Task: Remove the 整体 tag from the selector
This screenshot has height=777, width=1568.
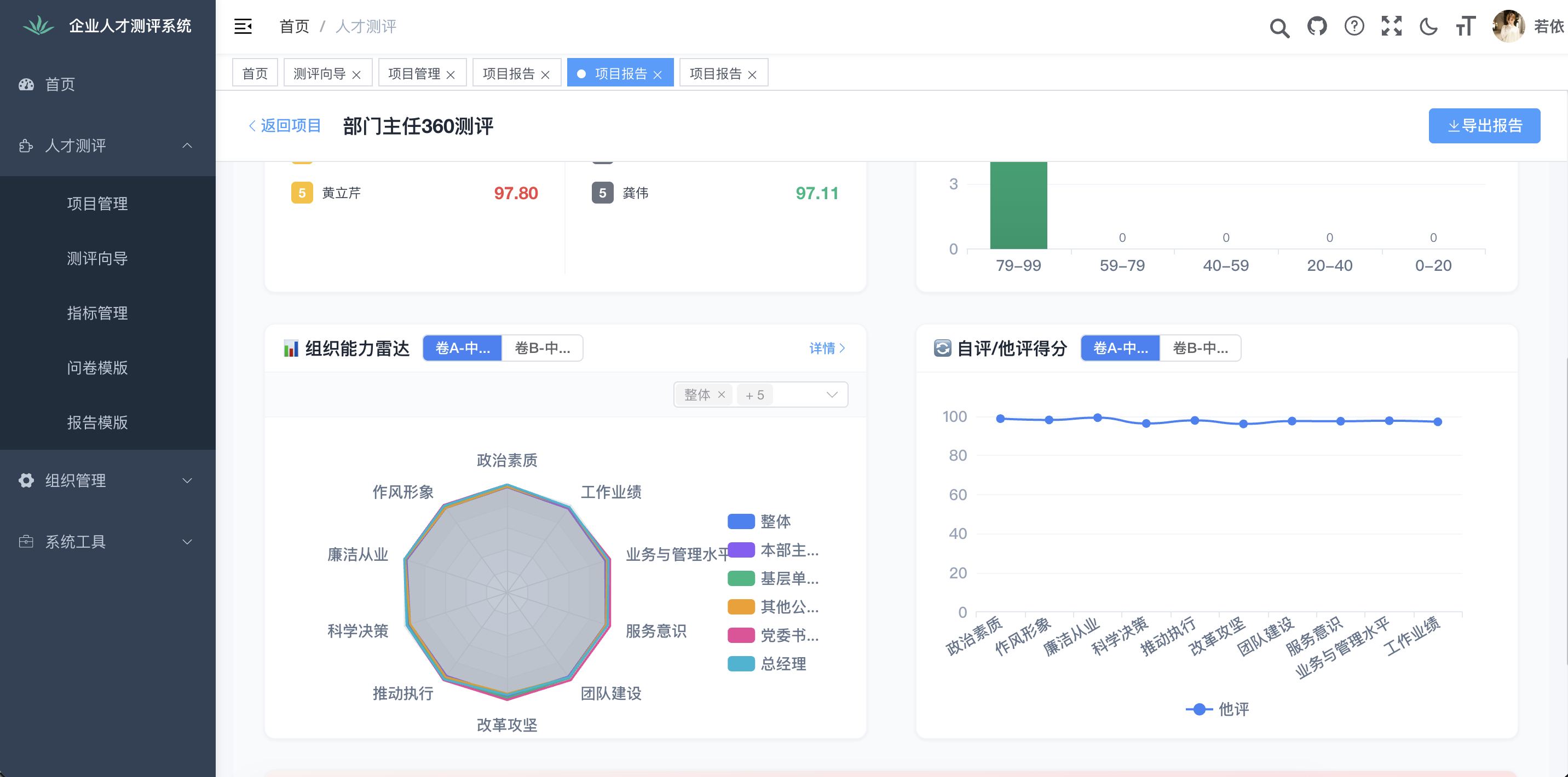Action: point(721,395)
